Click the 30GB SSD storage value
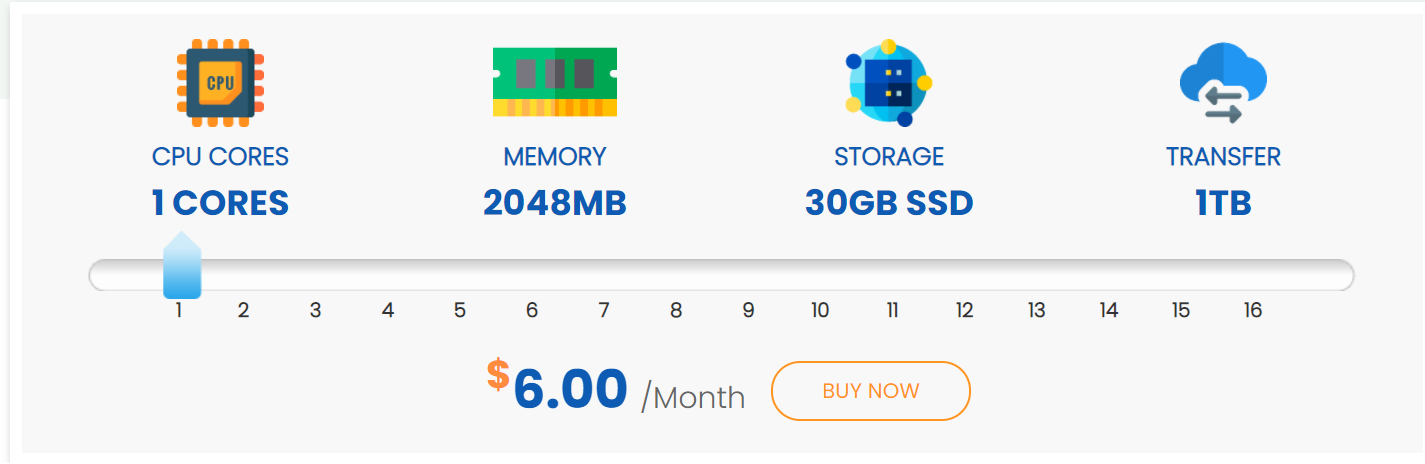Image resolution: width=1425 pixels, height=464 pixels. (889, 203)
